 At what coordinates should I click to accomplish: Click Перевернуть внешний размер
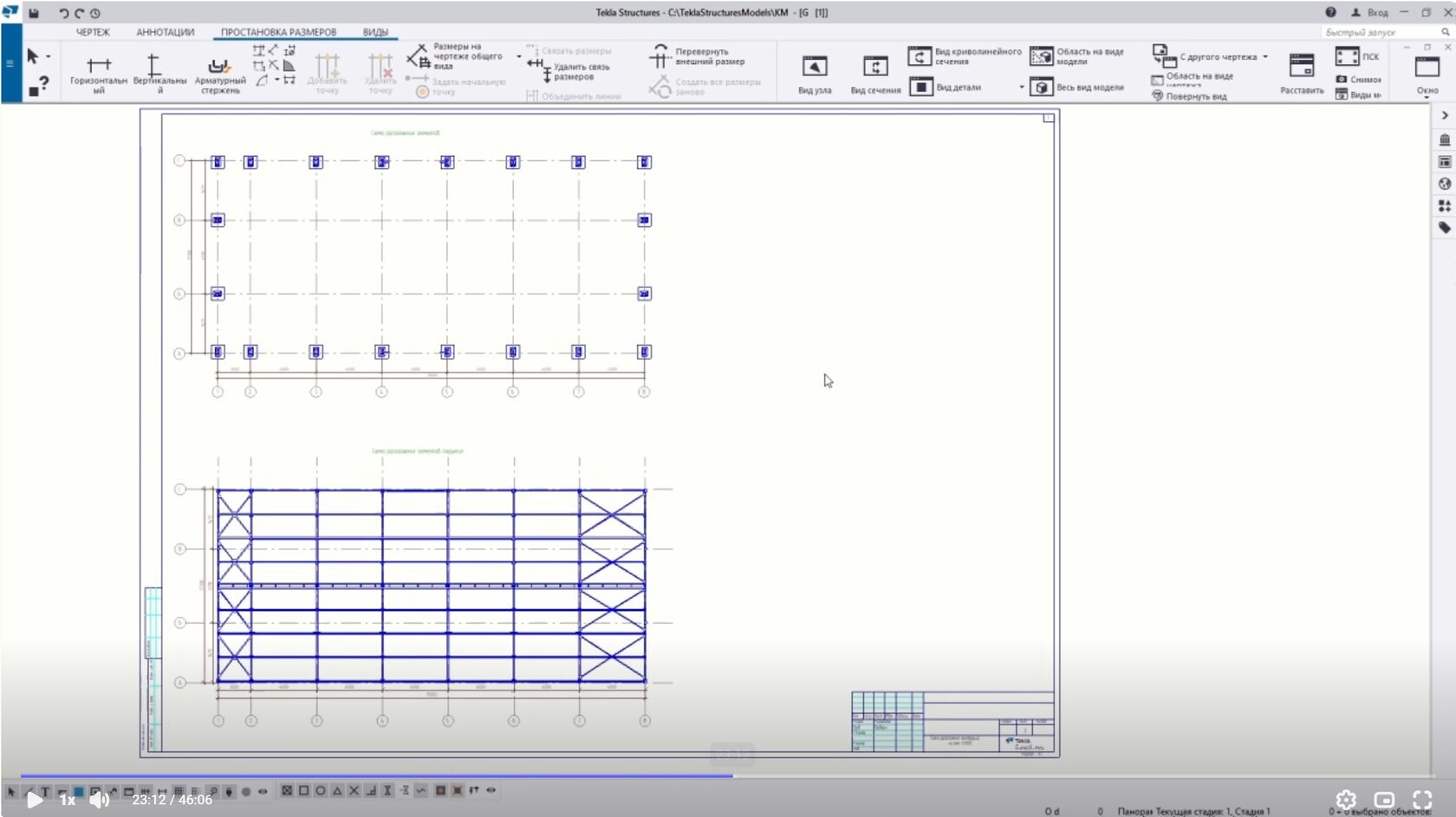pyautogui.click(x=698, y=56)
